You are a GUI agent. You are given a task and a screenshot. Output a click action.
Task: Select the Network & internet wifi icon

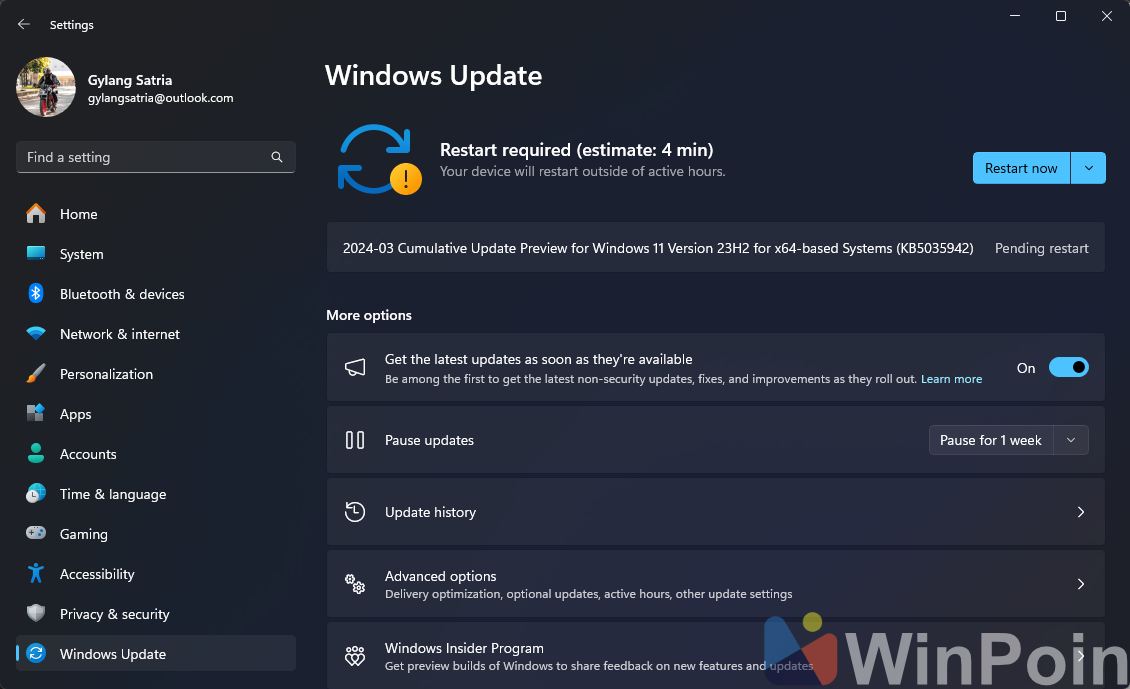(x=36, y=334)
